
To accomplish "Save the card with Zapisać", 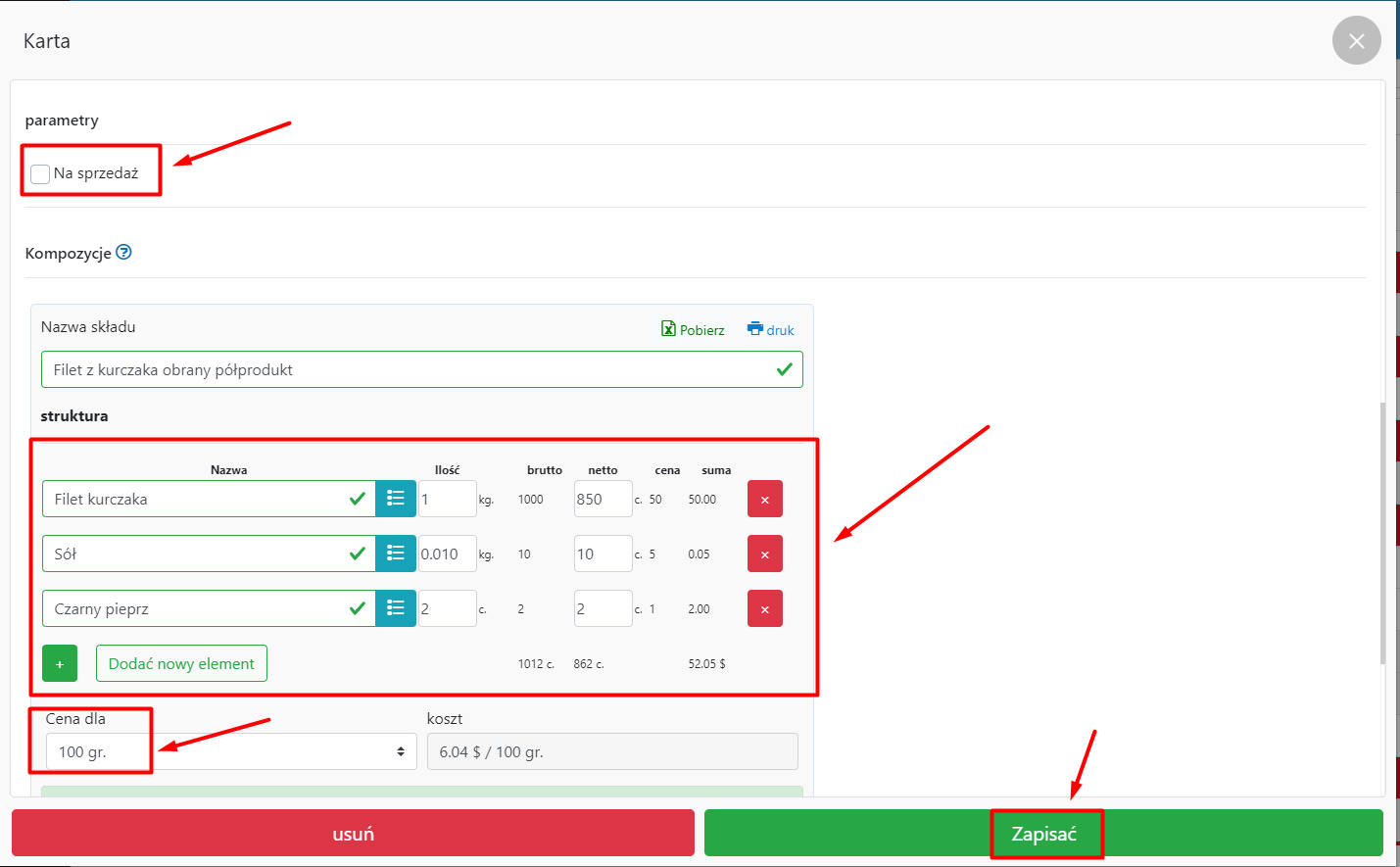I will coord(1043,834).
